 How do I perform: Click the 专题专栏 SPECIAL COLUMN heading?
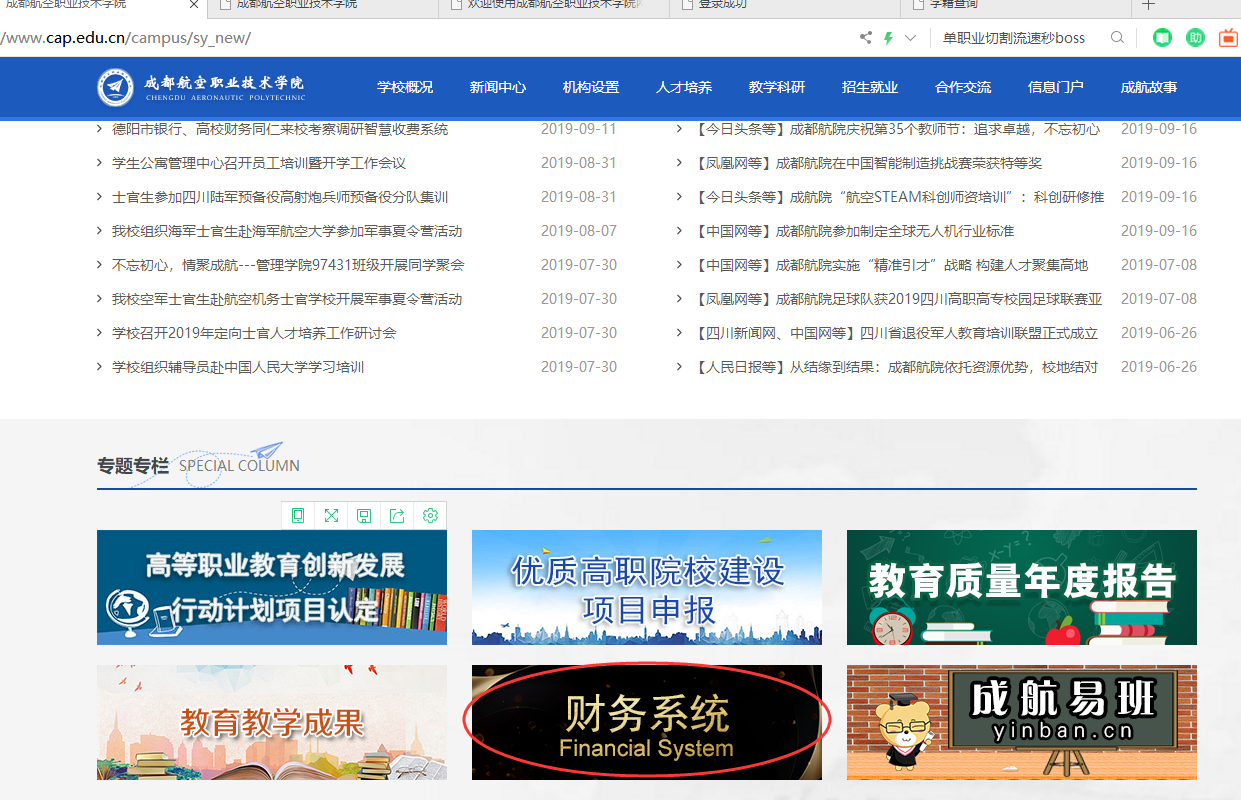tap(198, 465)
